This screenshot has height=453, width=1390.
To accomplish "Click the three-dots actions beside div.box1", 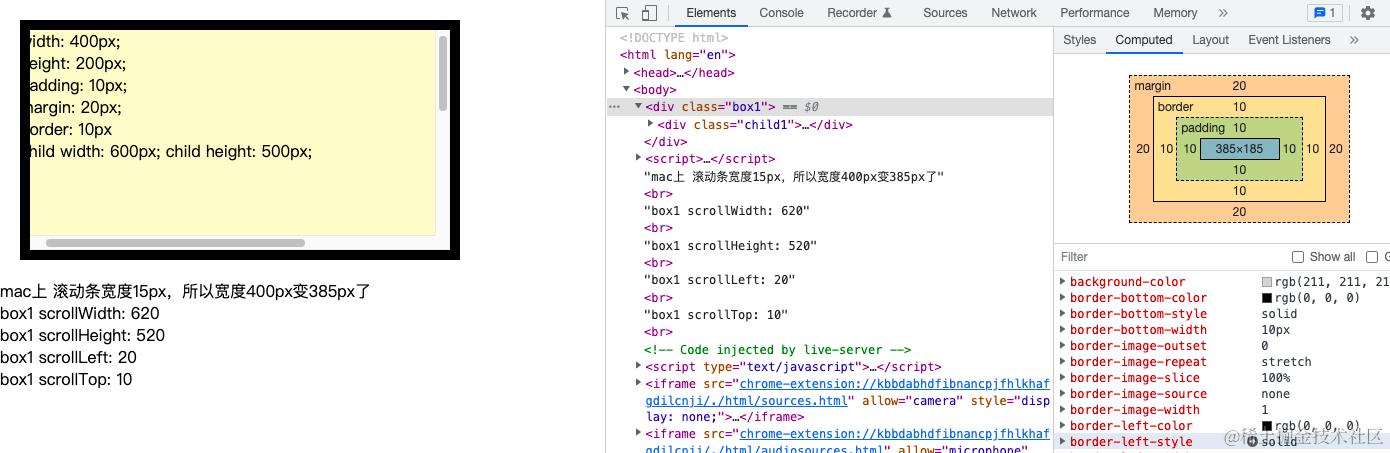I will pyautogui.click(x=613, y=107).
